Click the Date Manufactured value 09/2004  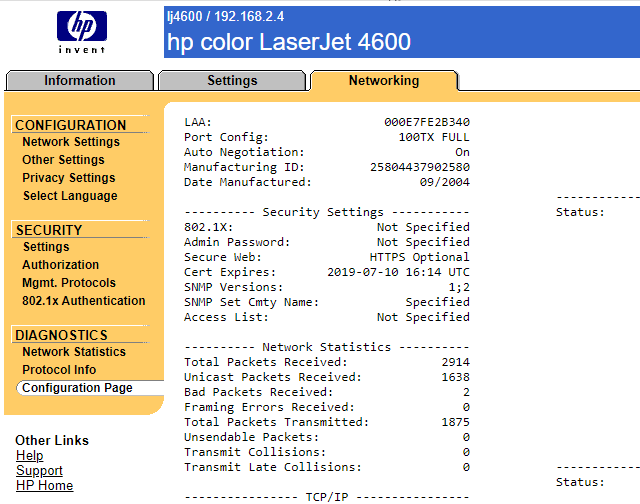point(445,182)
